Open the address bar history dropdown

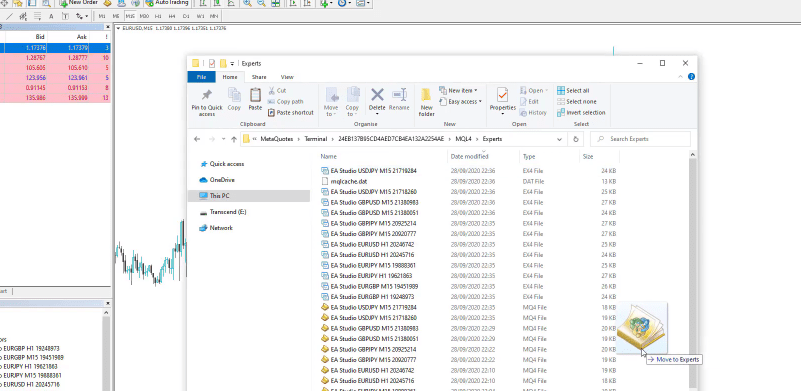pyautogui.click(x=559, y=139)
